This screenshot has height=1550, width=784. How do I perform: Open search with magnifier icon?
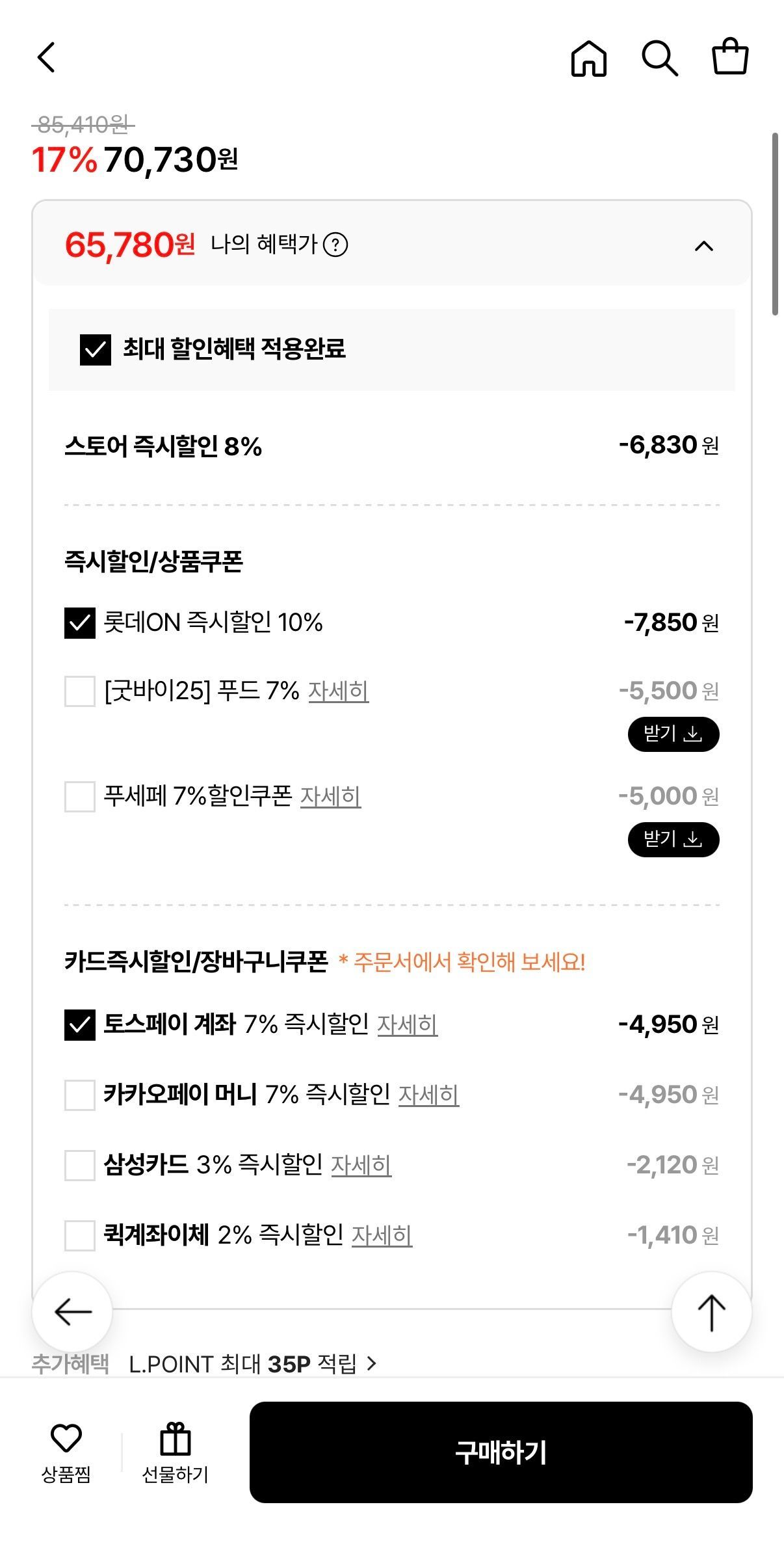(659, 59)
